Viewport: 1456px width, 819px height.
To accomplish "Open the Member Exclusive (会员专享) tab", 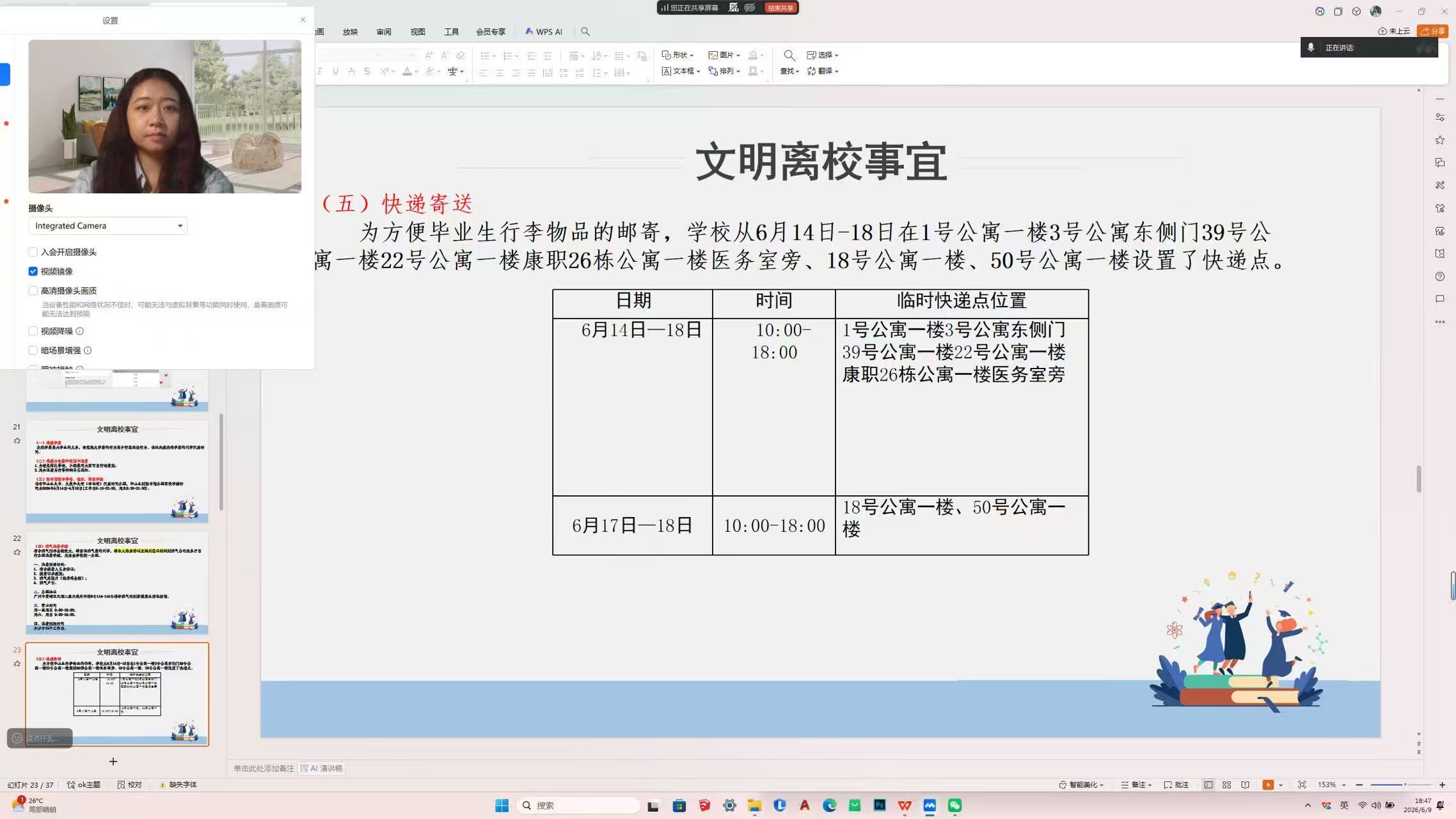I will click(x=491, y=31).
